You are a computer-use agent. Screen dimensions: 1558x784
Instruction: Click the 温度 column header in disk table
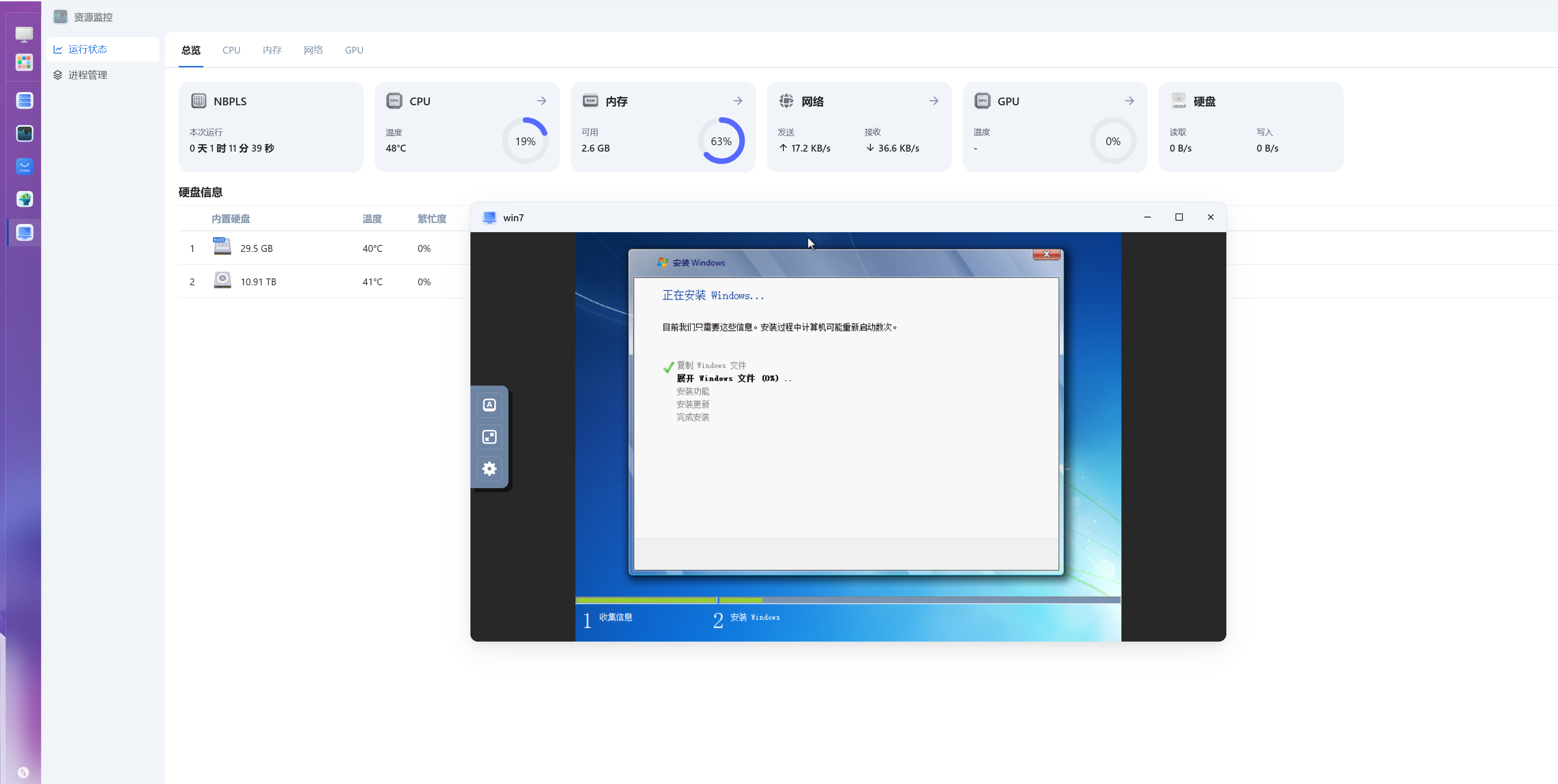coord(372,219)
